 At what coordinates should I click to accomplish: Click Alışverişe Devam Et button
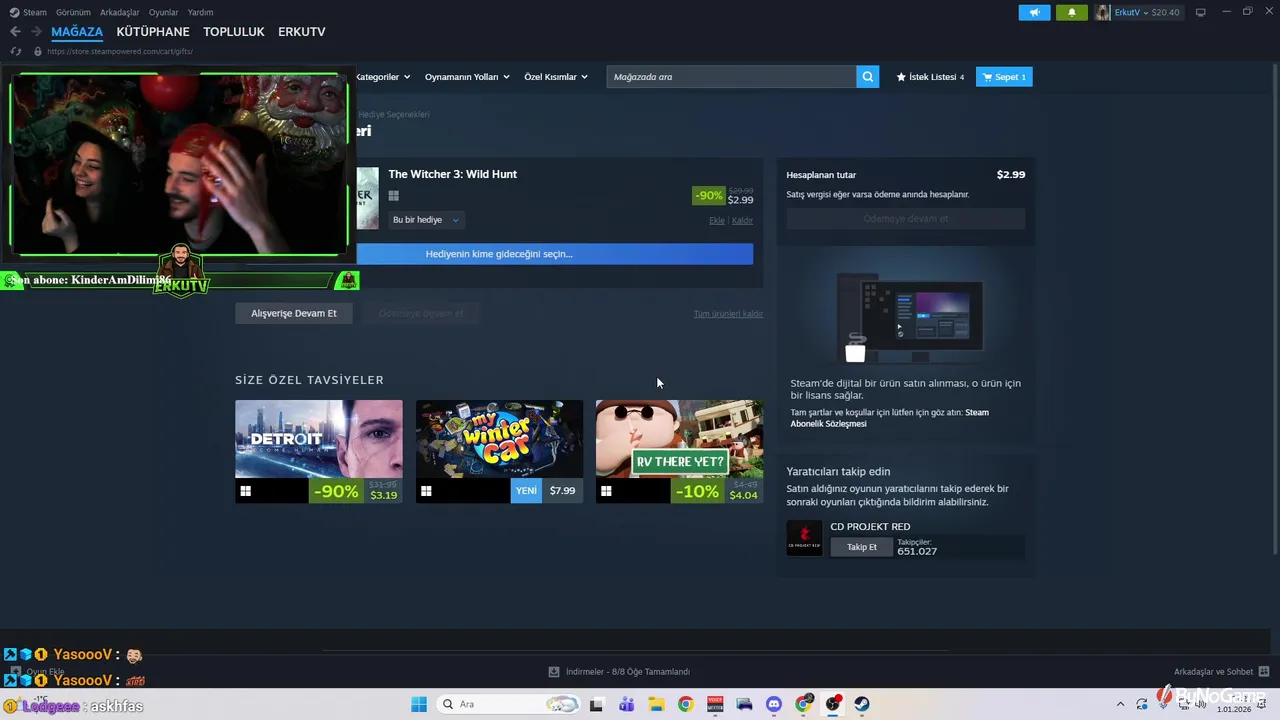tap(294, 313)
